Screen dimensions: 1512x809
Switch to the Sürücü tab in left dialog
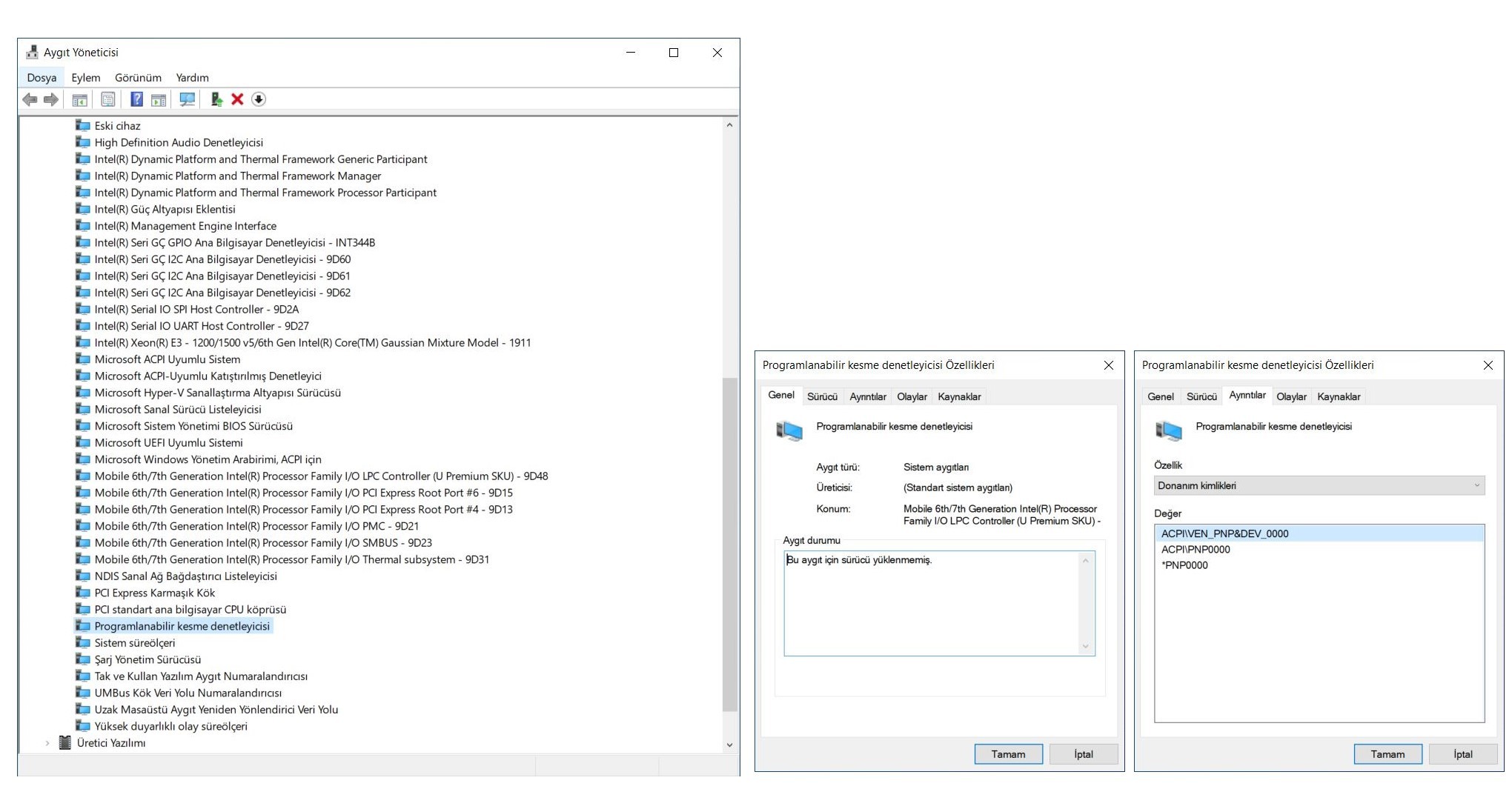[822, 396]
